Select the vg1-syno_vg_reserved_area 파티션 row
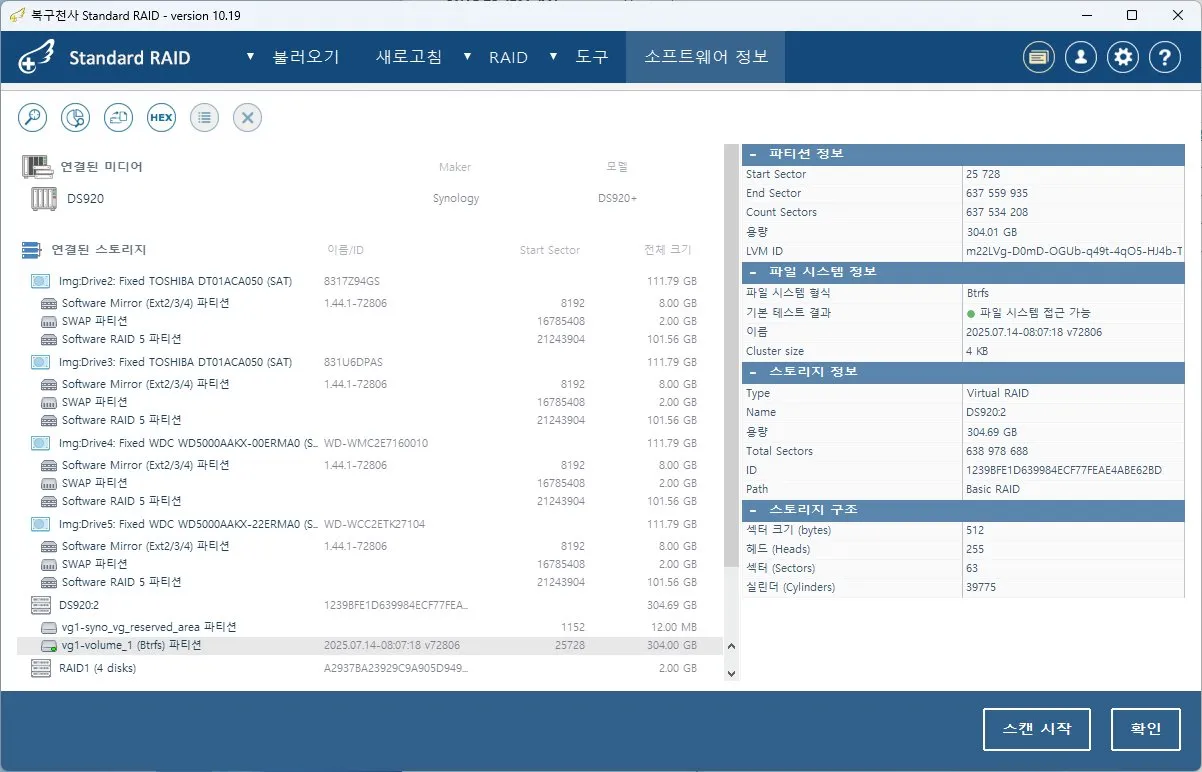The width and height of the screenshot is (1202, 772). click(x=369, y=627)
